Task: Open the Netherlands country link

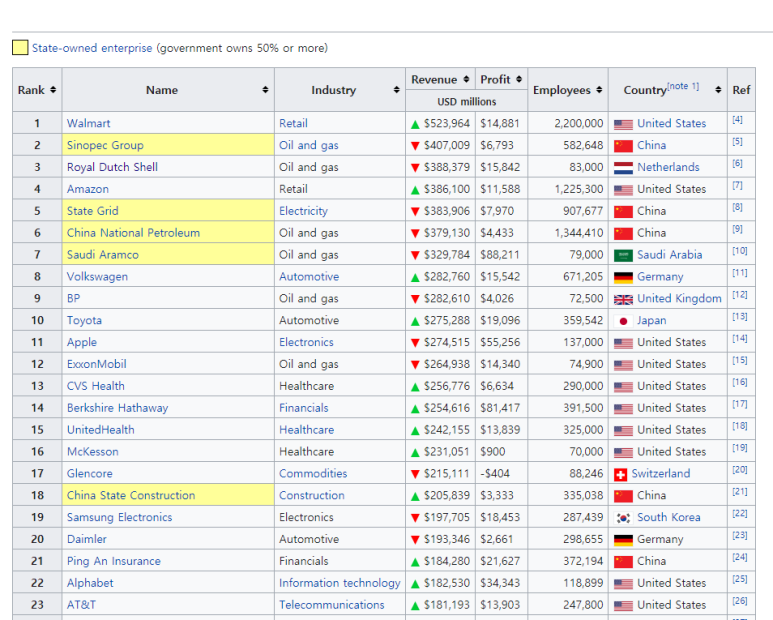Action: point(668,167)
